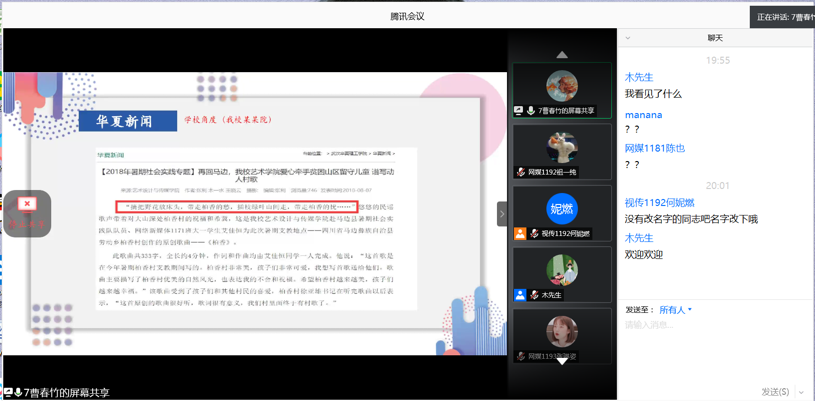Viewport: 815px width, 401px height.
Task: Click blue user icon on 木先生 tile
Action: pyautogui.click(x=520, y=295)
